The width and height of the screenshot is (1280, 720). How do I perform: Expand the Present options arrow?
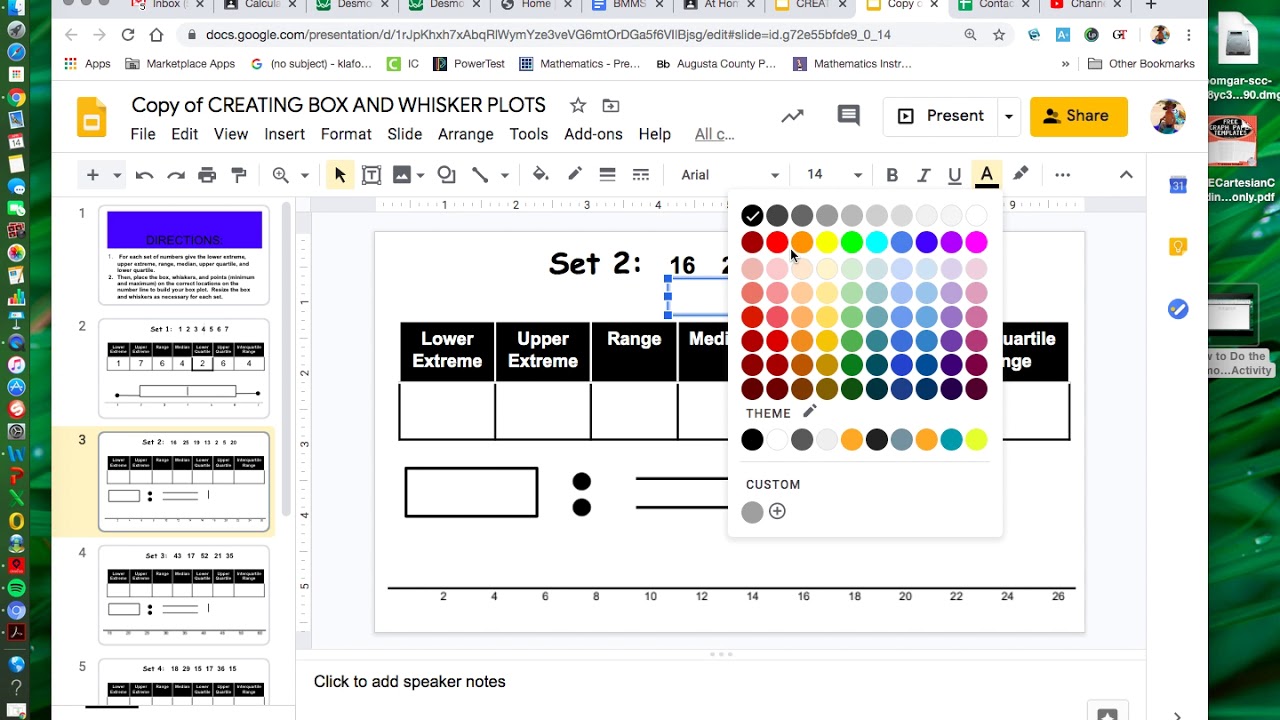pyautogui.click(x=1009, y=116)
